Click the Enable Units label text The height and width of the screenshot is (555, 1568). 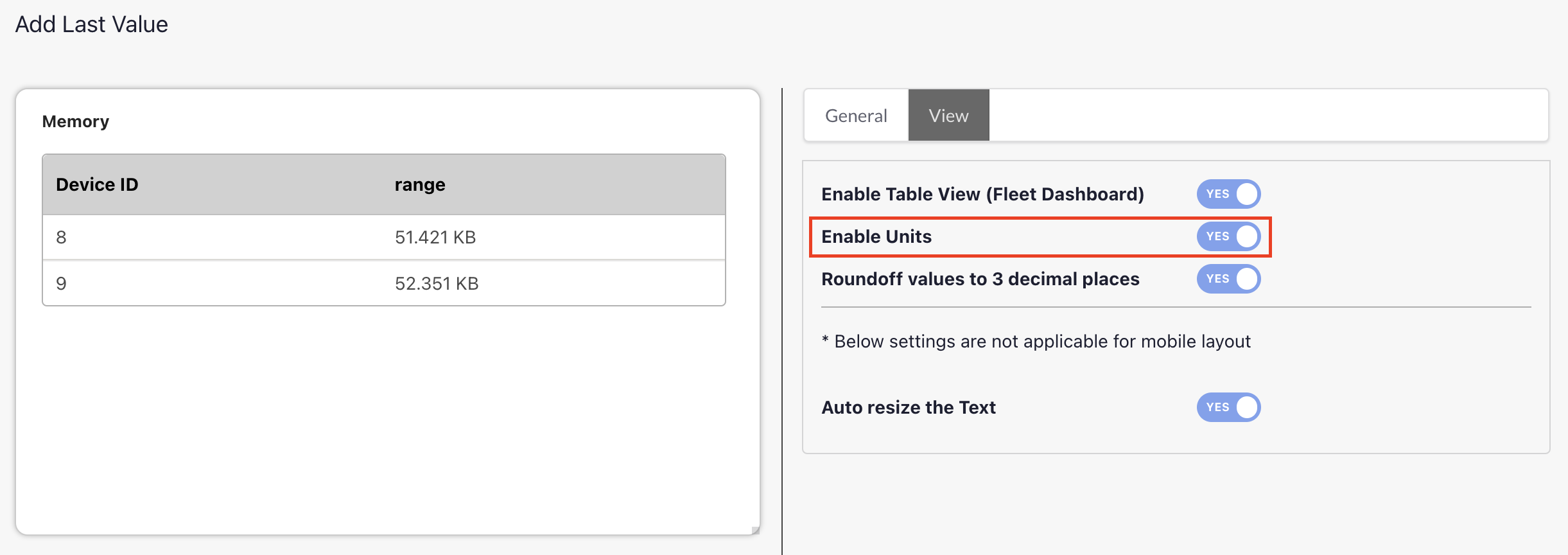click(x=876, y=236)
